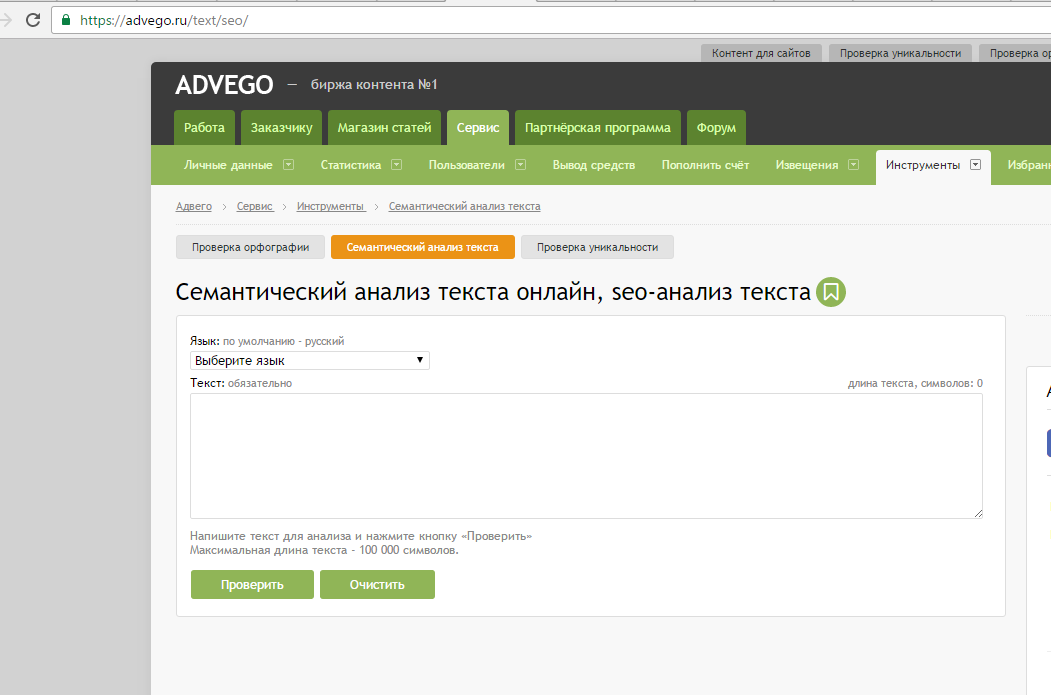1051x695 pixels.
Task: Open the Форум tab
Action: coord(716,127)
